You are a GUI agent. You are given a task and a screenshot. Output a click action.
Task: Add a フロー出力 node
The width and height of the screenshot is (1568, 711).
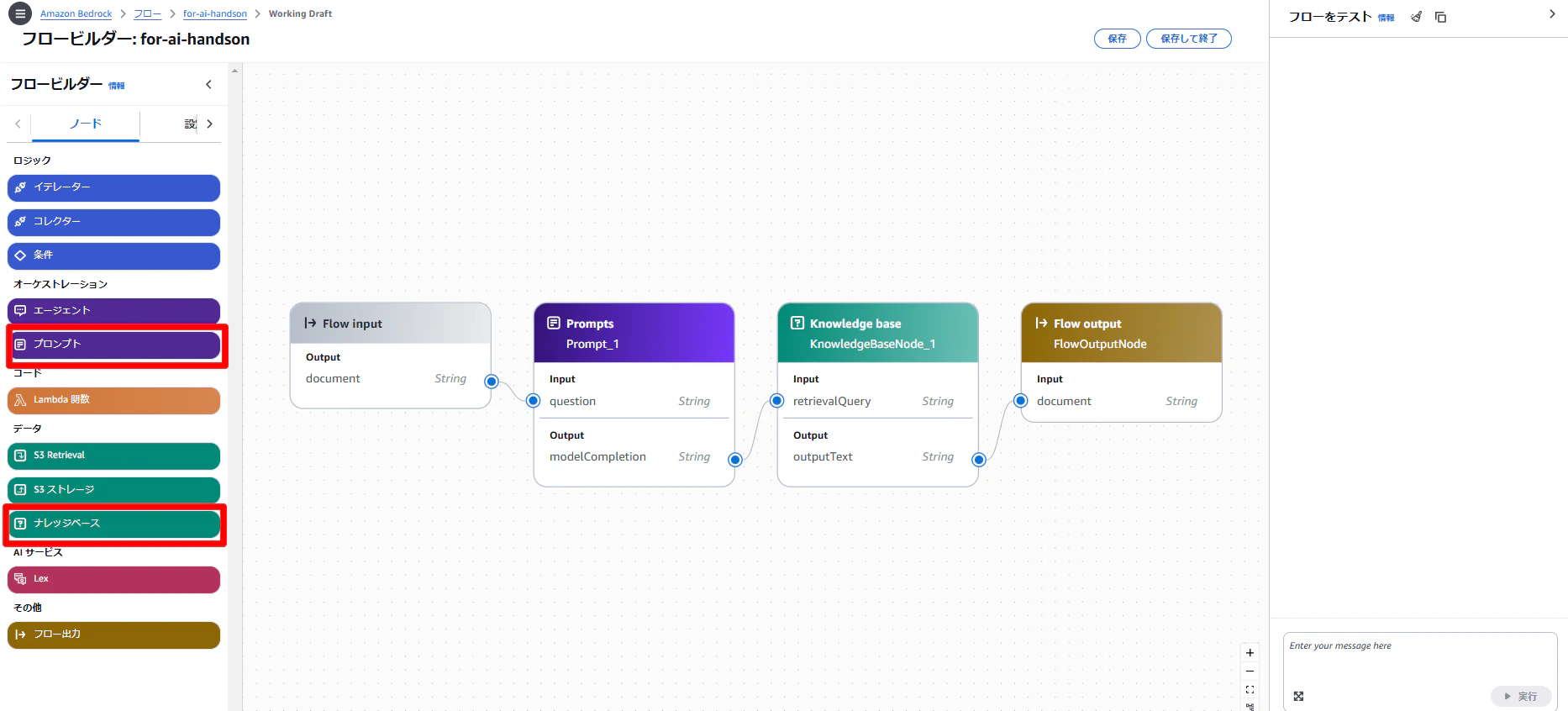113,635
